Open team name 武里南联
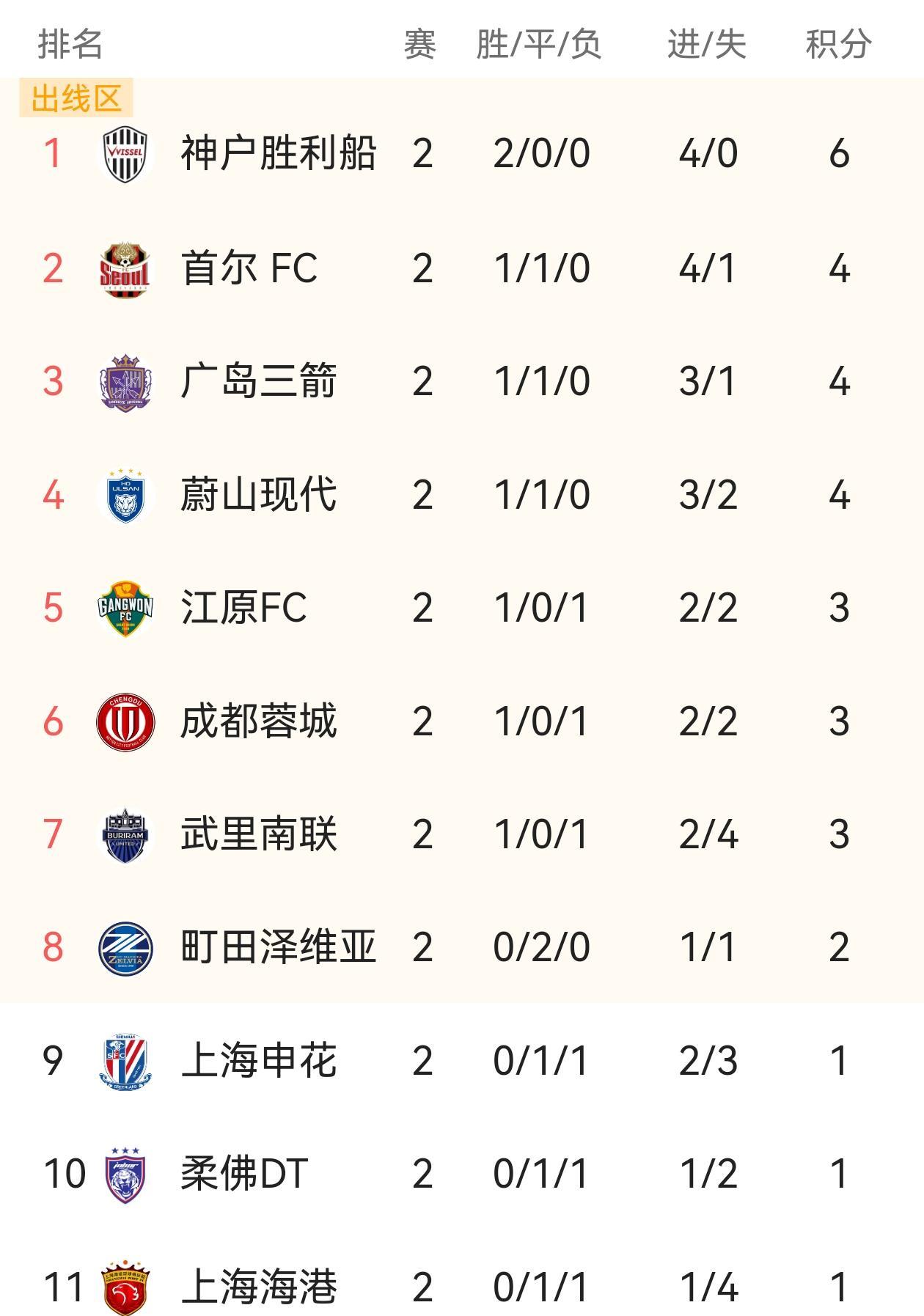 [x=259, y=834]
